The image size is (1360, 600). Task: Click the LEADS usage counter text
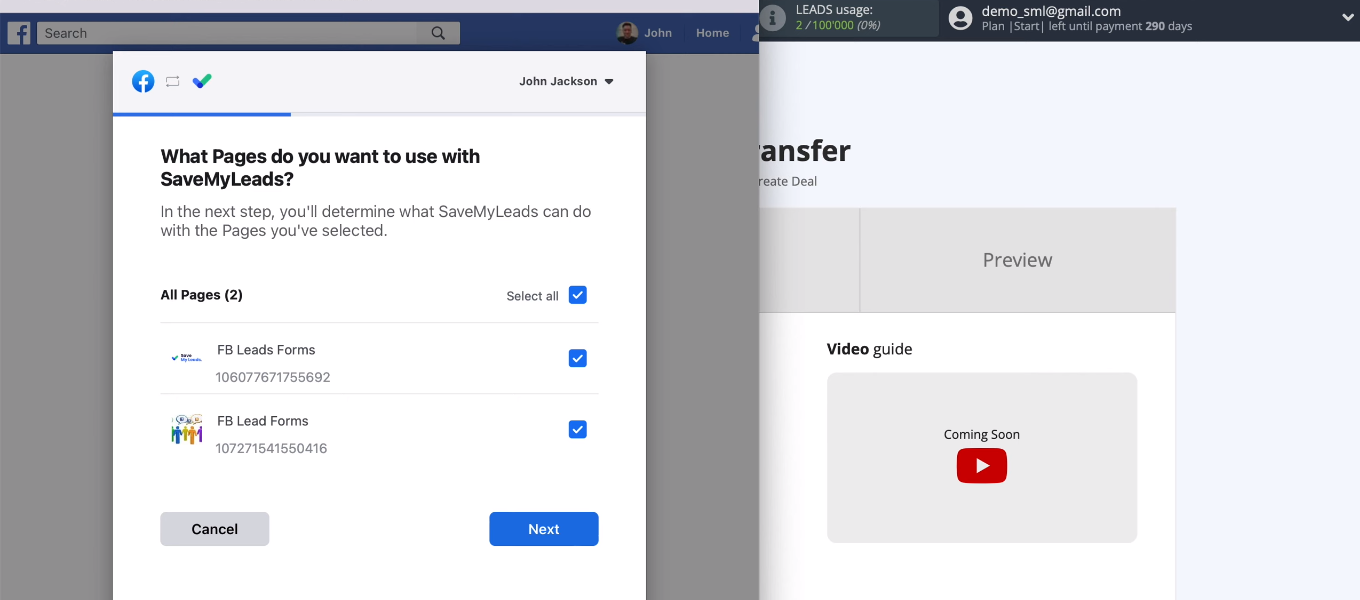click(838, 25)
